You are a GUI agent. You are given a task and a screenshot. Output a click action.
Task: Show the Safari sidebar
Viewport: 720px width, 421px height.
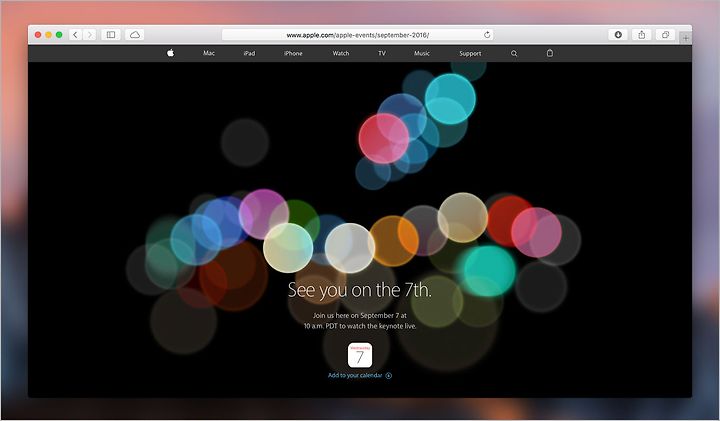(111, 34)
